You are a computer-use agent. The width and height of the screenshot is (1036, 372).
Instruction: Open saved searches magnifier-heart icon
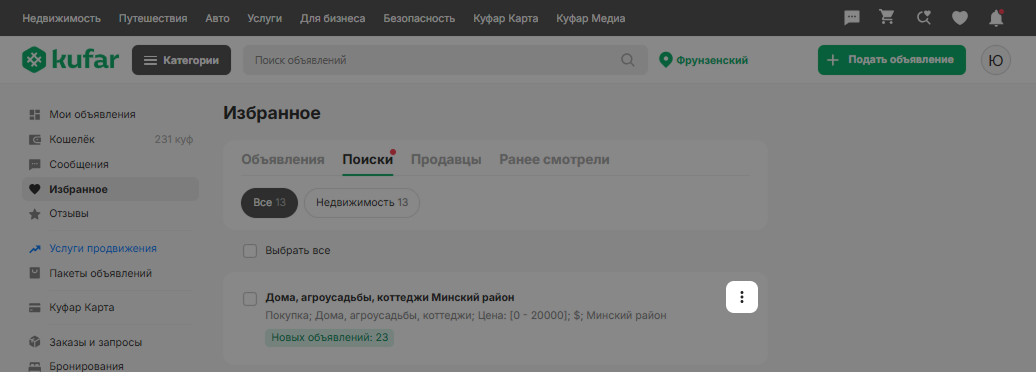pyautogui.click(x=924, y=19)
